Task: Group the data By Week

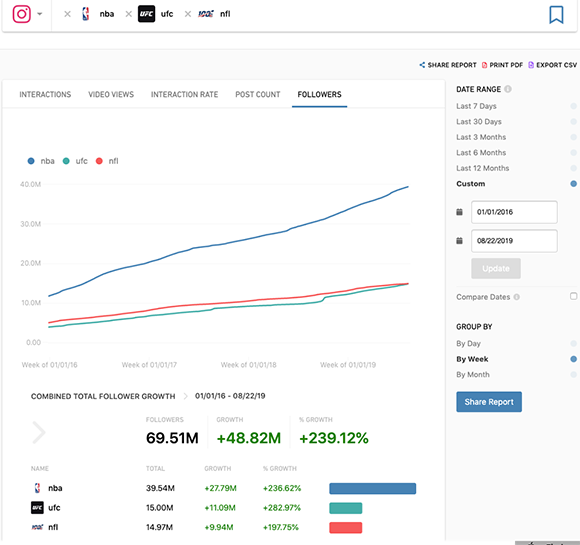Action: click(x=516, y=359)
